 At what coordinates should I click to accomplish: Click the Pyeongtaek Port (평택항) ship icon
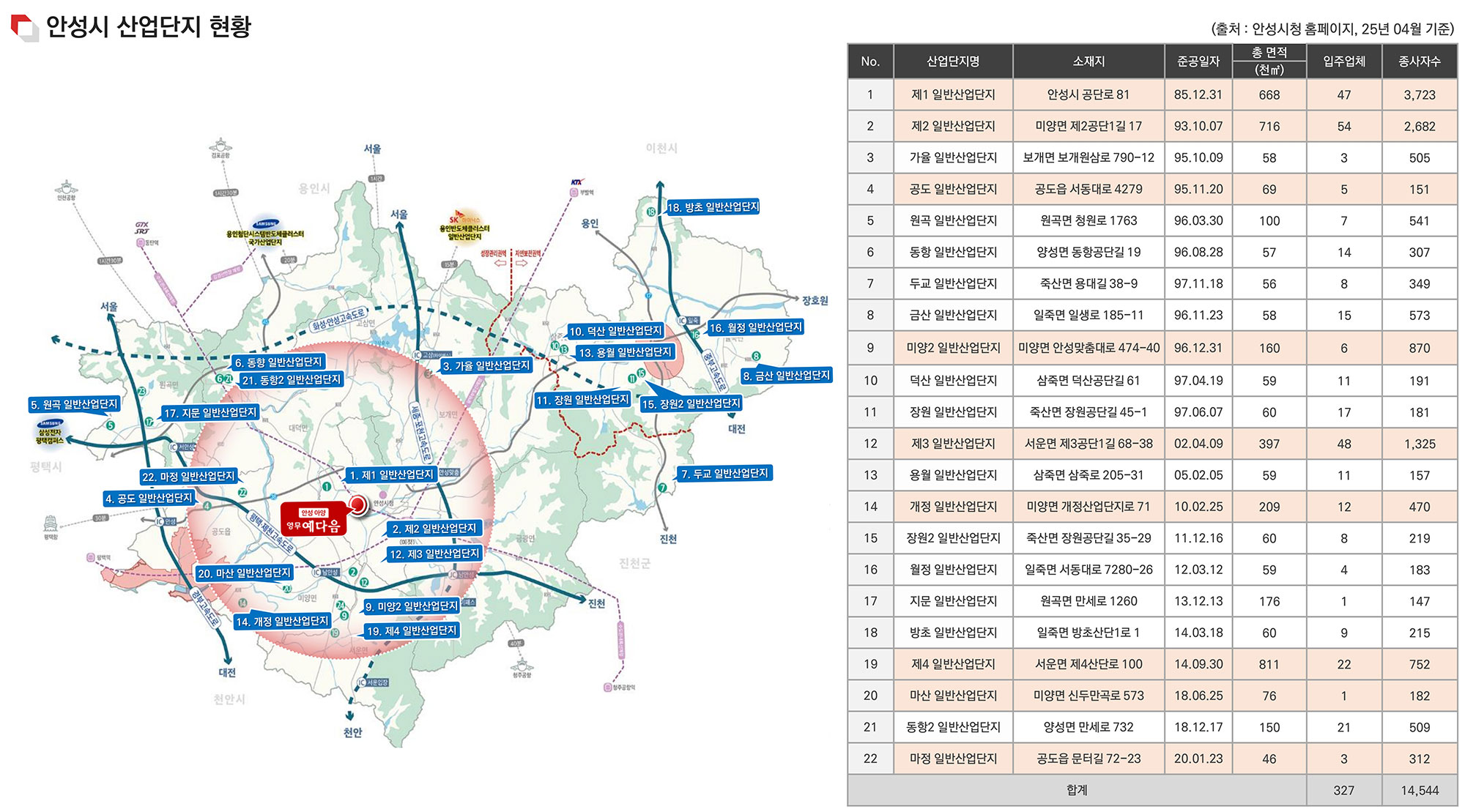coord(51,524)
